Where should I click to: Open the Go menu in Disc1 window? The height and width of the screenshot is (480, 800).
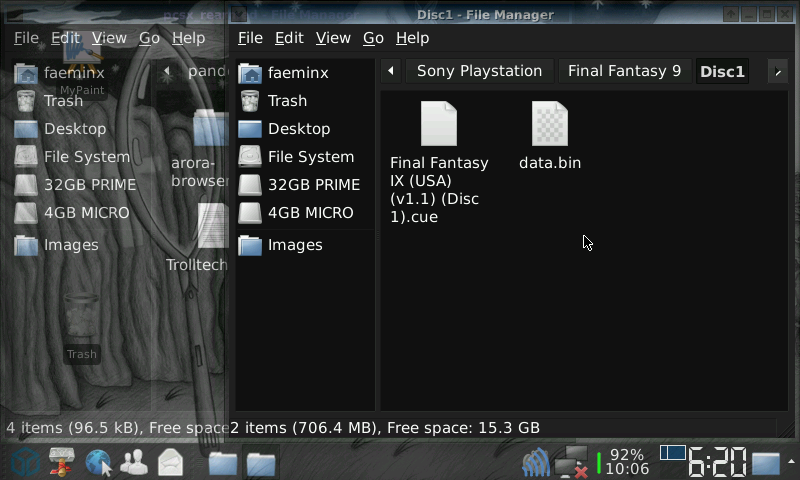(x=373, y=38)
